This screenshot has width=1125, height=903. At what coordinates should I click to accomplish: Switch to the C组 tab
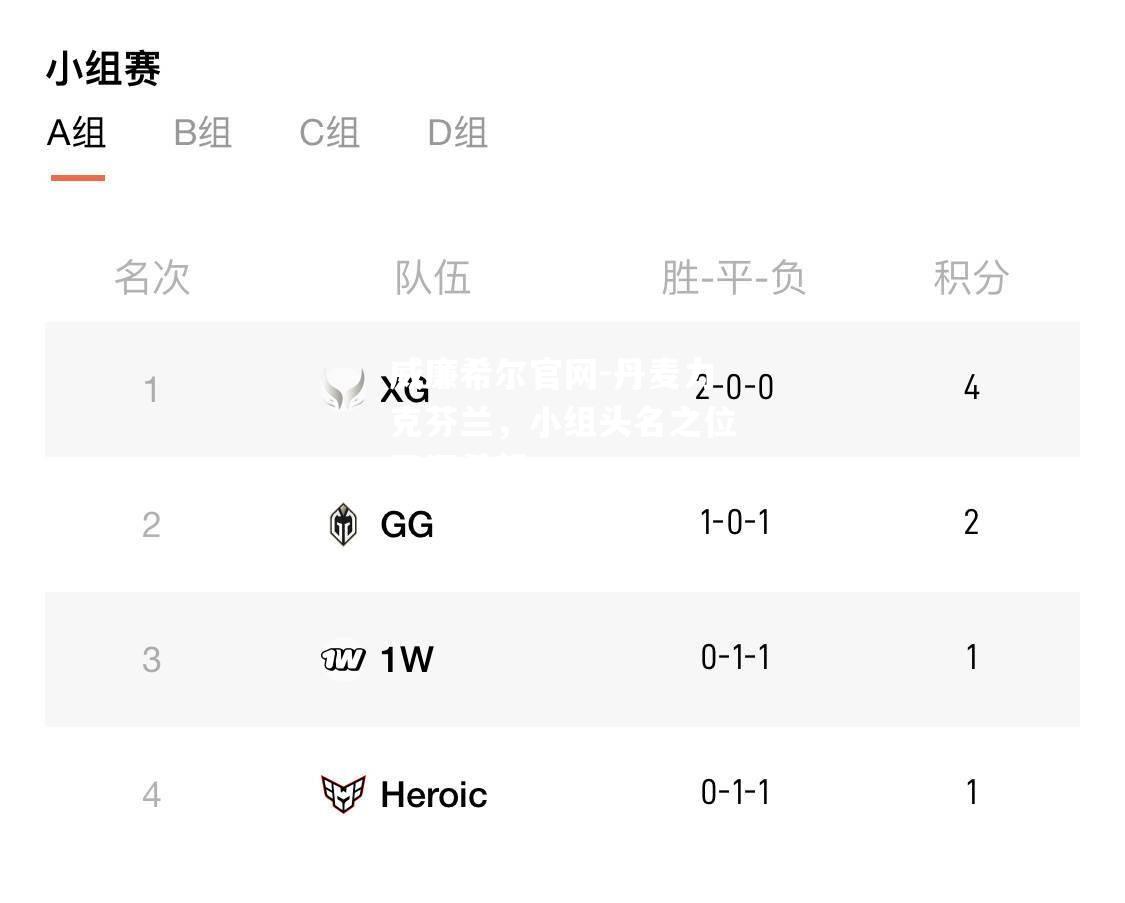[329, 133]
